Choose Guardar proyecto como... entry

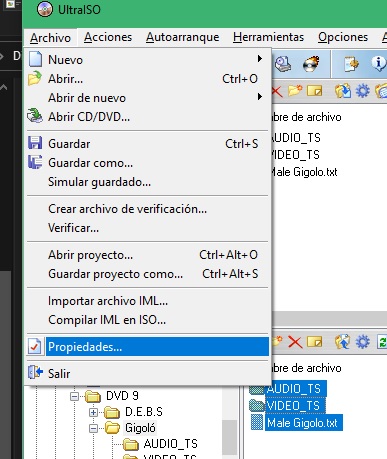pos(147,274)
